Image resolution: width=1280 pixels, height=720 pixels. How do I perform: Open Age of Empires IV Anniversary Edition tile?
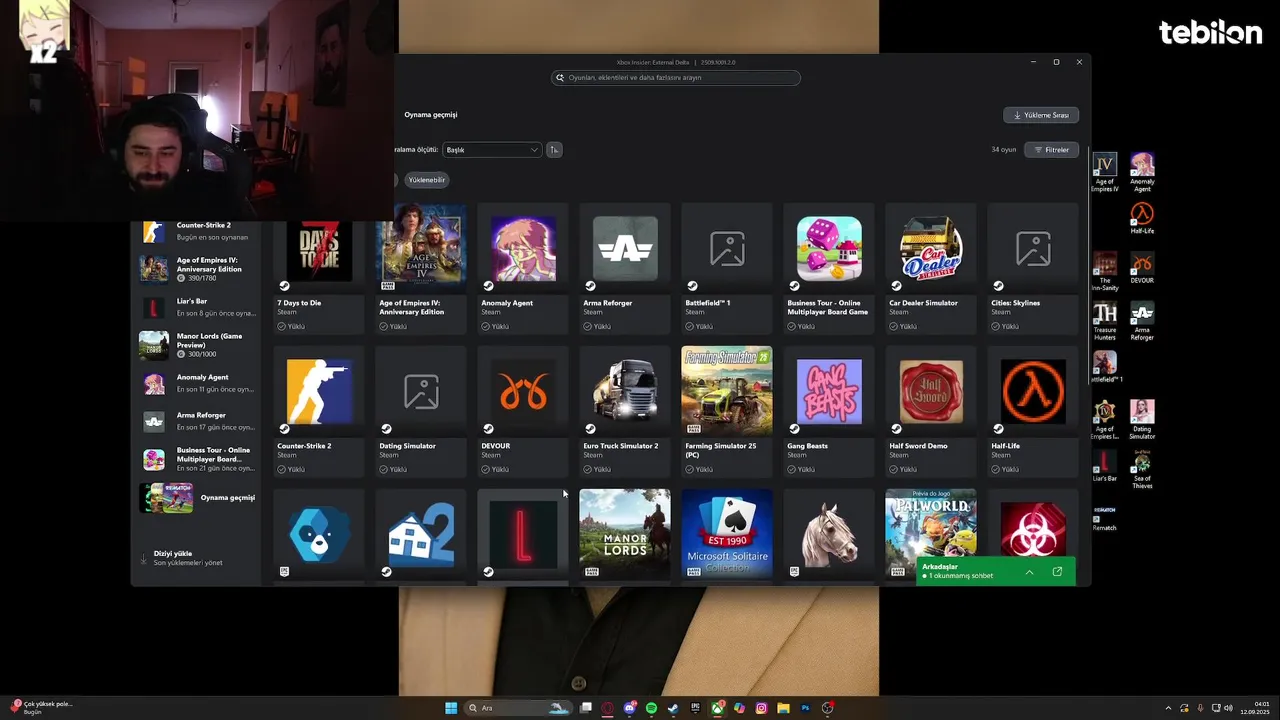pyautogui.click(x=421, y=269)
